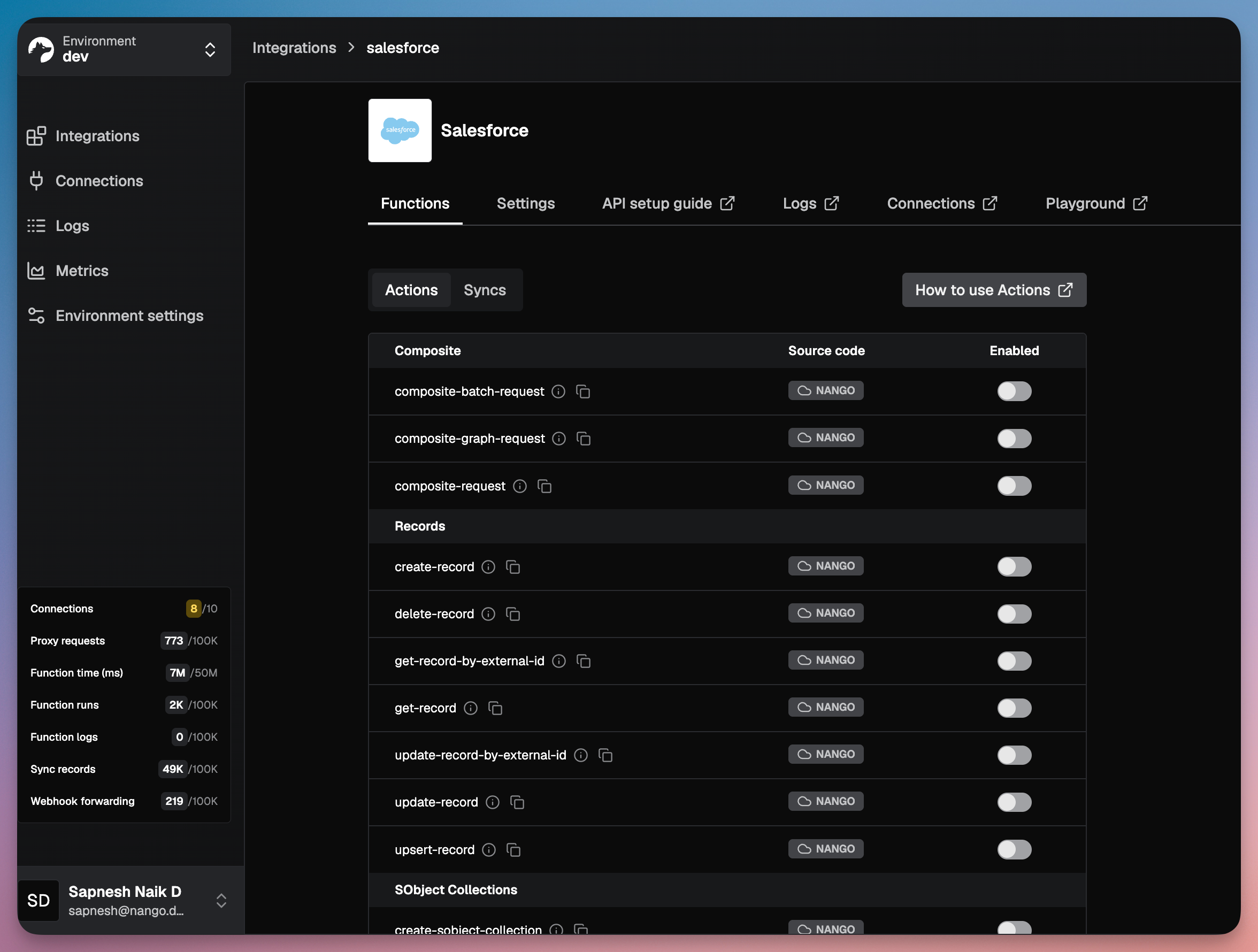Click the Salesforce logo thumbnail

[400, 130]
